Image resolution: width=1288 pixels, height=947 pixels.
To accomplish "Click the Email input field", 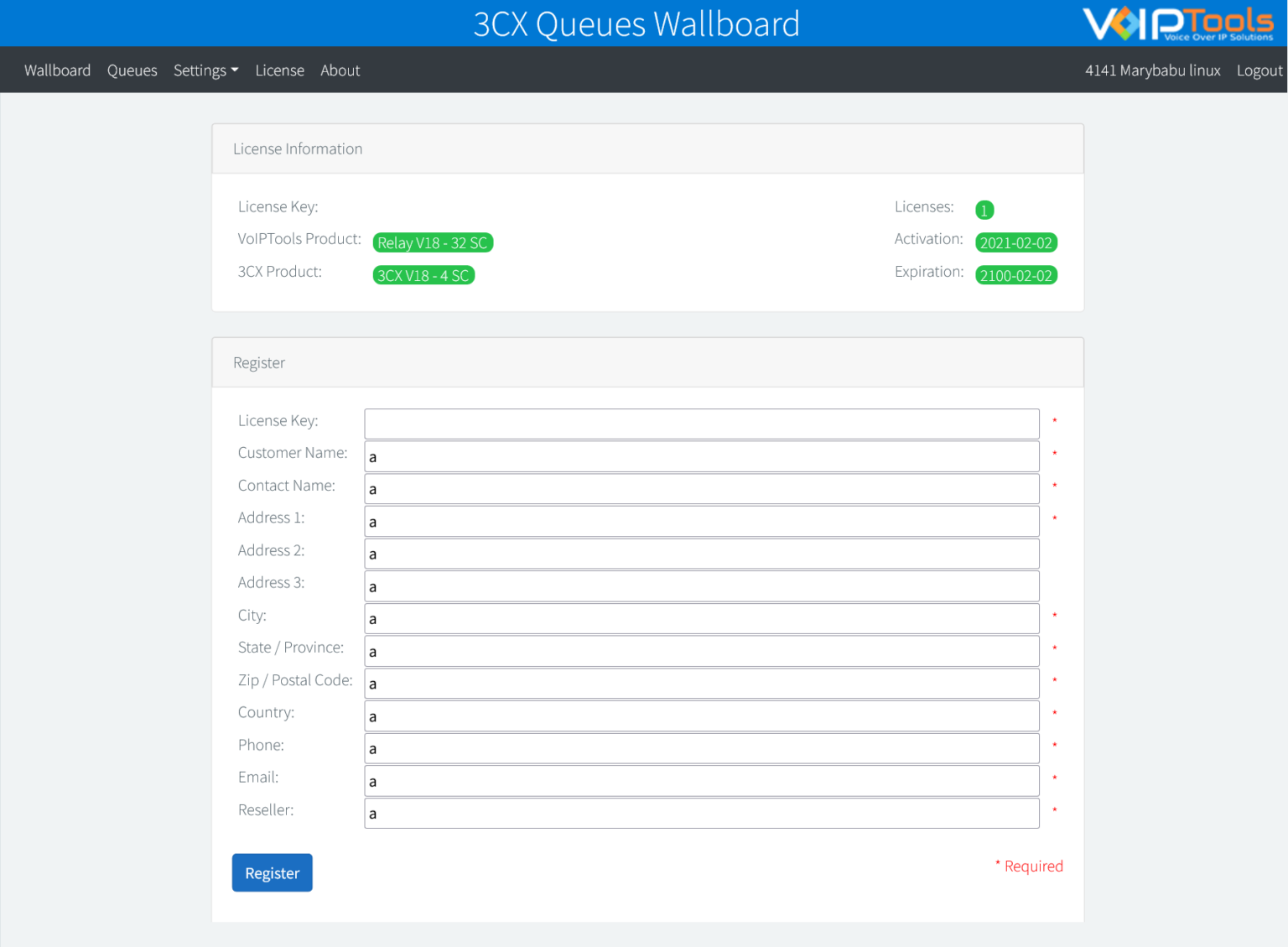I will coord(701,781).
